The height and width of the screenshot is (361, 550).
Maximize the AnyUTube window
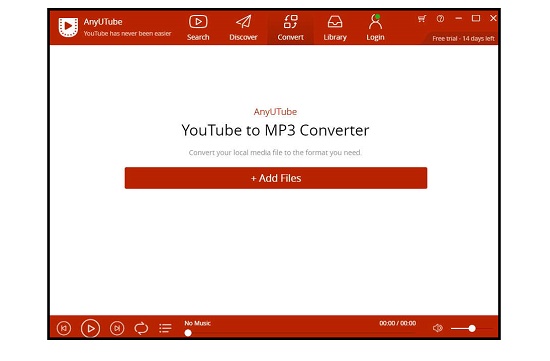click(x=476, y=18)
